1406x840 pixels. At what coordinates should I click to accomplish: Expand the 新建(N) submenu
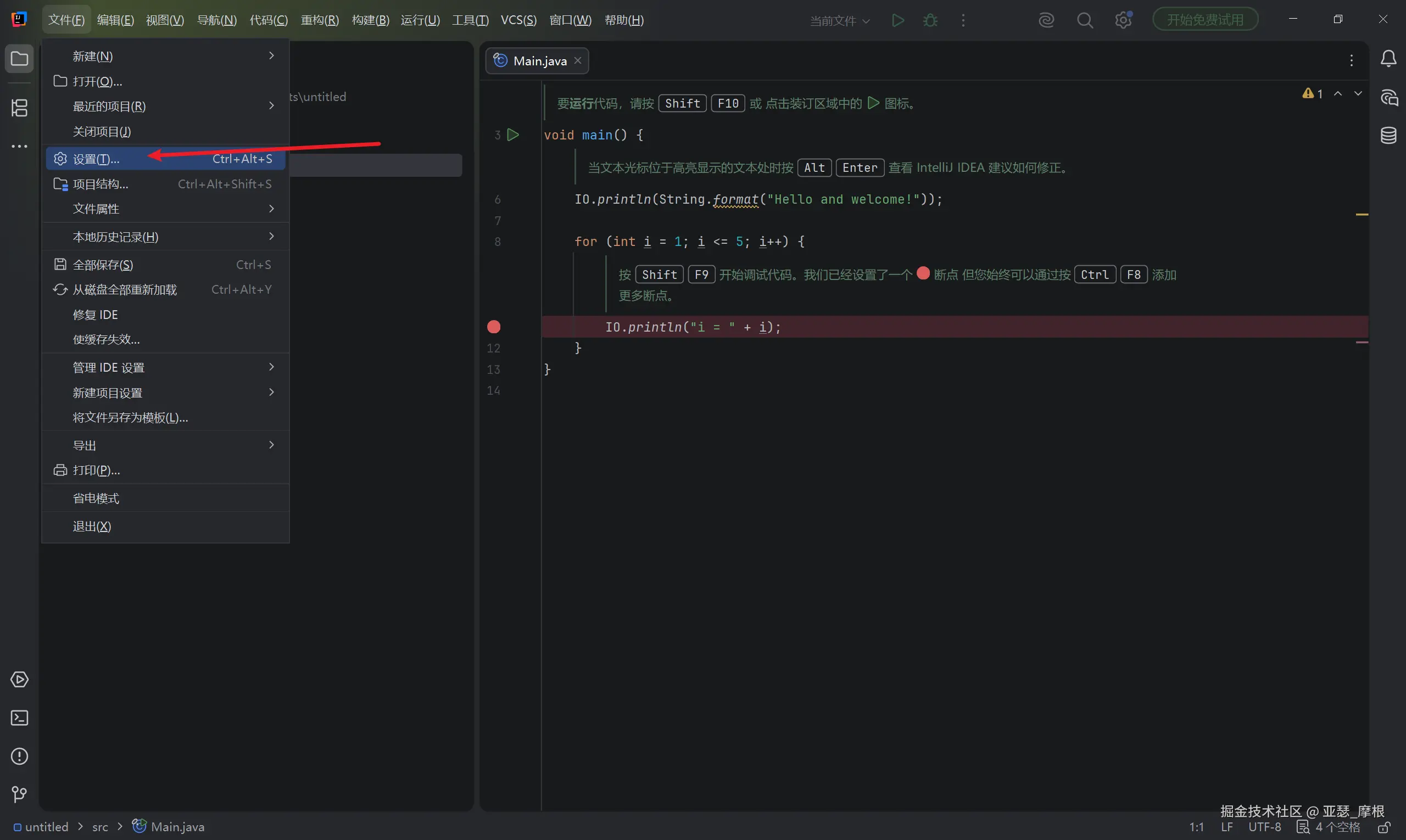coord(165,56)
